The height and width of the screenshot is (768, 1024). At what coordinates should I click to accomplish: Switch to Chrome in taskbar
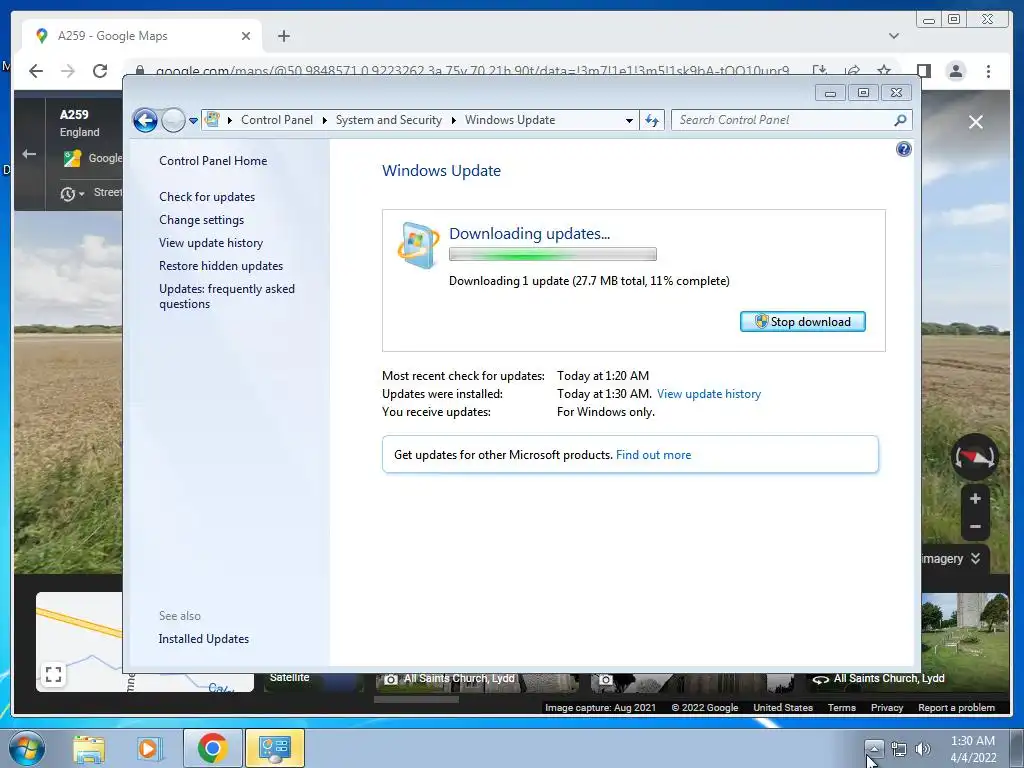[212, 748]
